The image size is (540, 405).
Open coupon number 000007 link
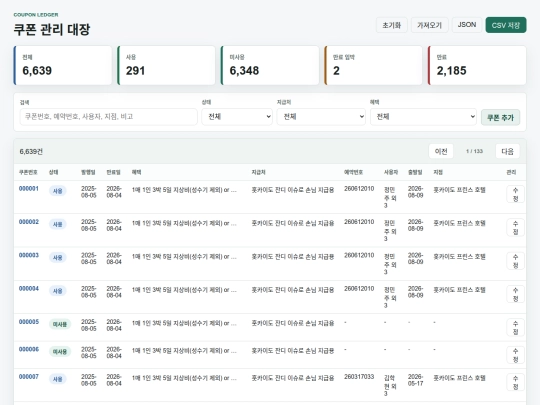[x=29, y=377]
